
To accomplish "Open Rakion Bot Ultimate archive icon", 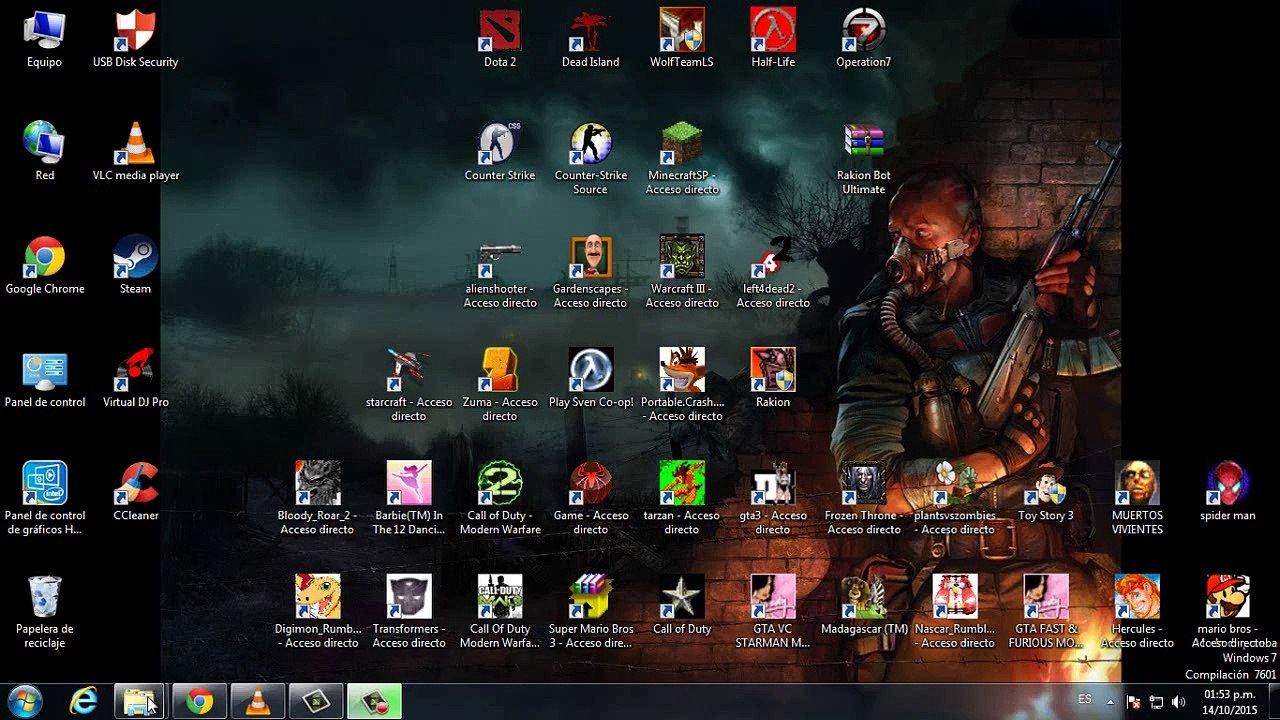I will tap(864, 159).
